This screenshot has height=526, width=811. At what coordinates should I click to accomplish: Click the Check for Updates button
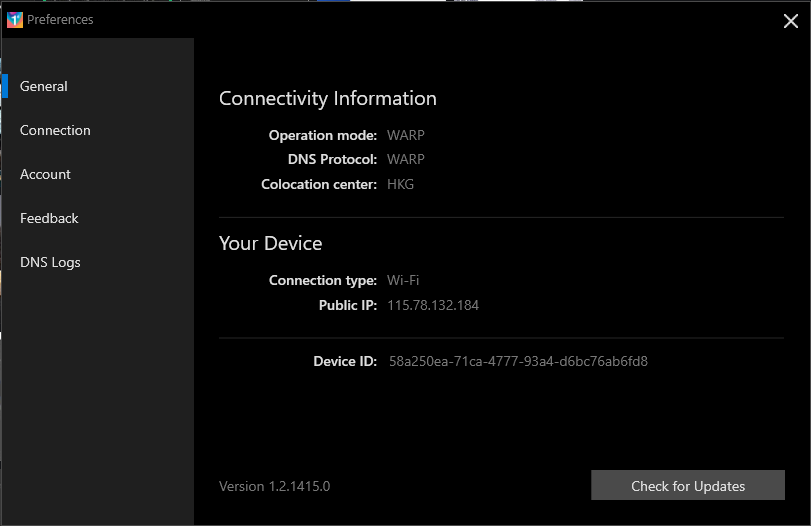pos(687,486)
